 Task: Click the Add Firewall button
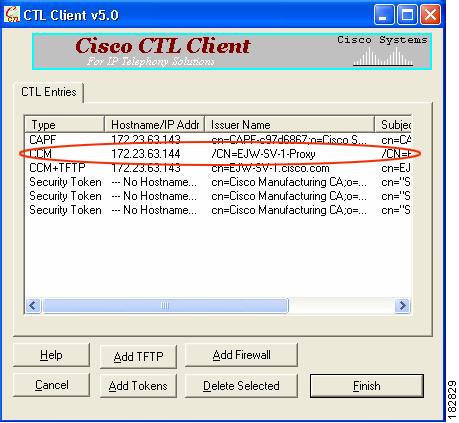pos(241,355)
